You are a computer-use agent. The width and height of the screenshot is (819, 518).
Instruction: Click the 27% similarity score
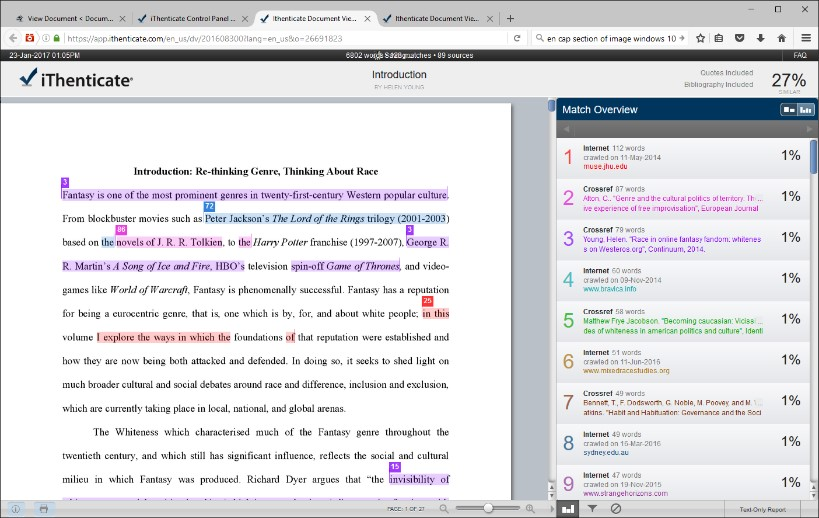pos(789,80)
